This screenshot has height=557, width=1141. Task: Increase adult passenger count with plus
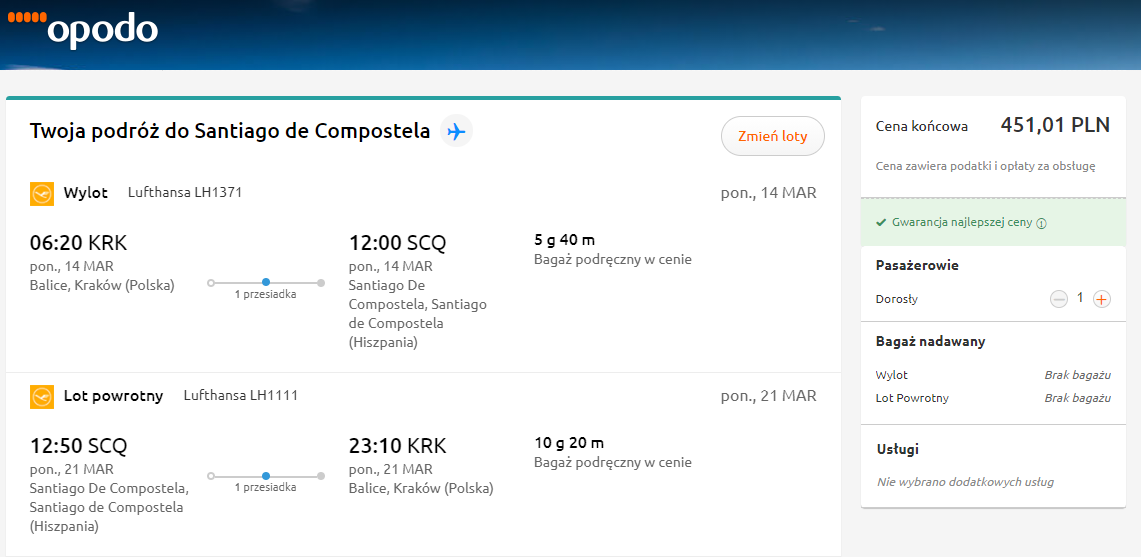(x=1102, y=299)
